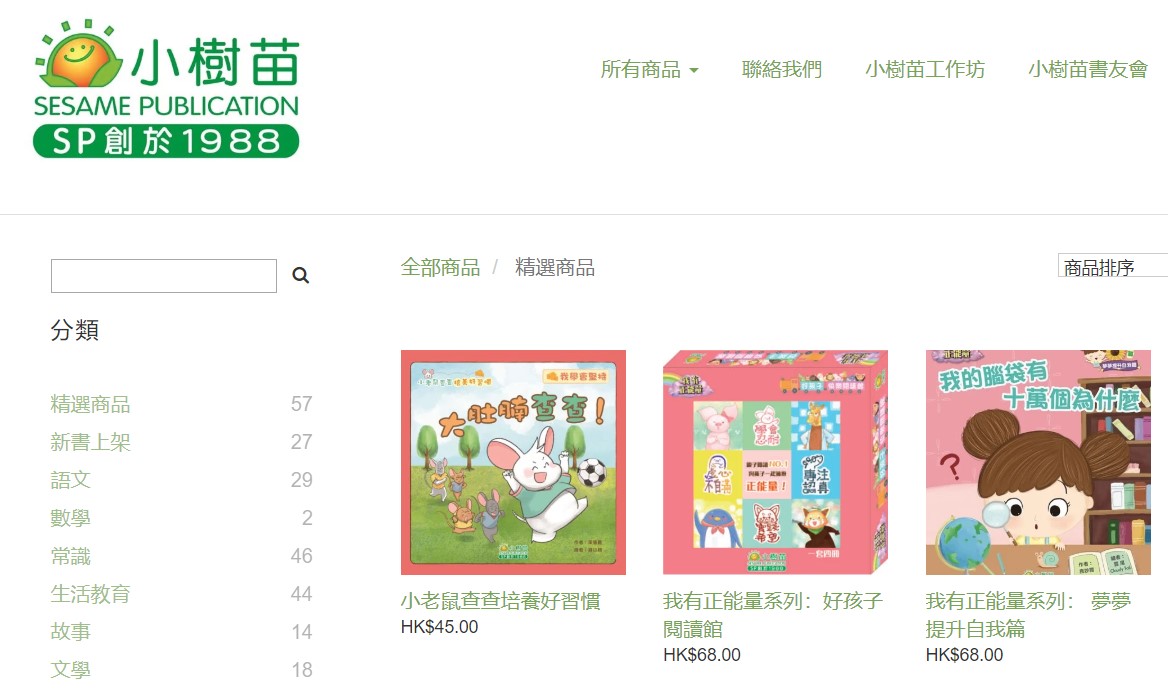Viewport: 1168px width, 696px height.
Task: Go to 聯絡我們 page
Action: coord(781,69)
